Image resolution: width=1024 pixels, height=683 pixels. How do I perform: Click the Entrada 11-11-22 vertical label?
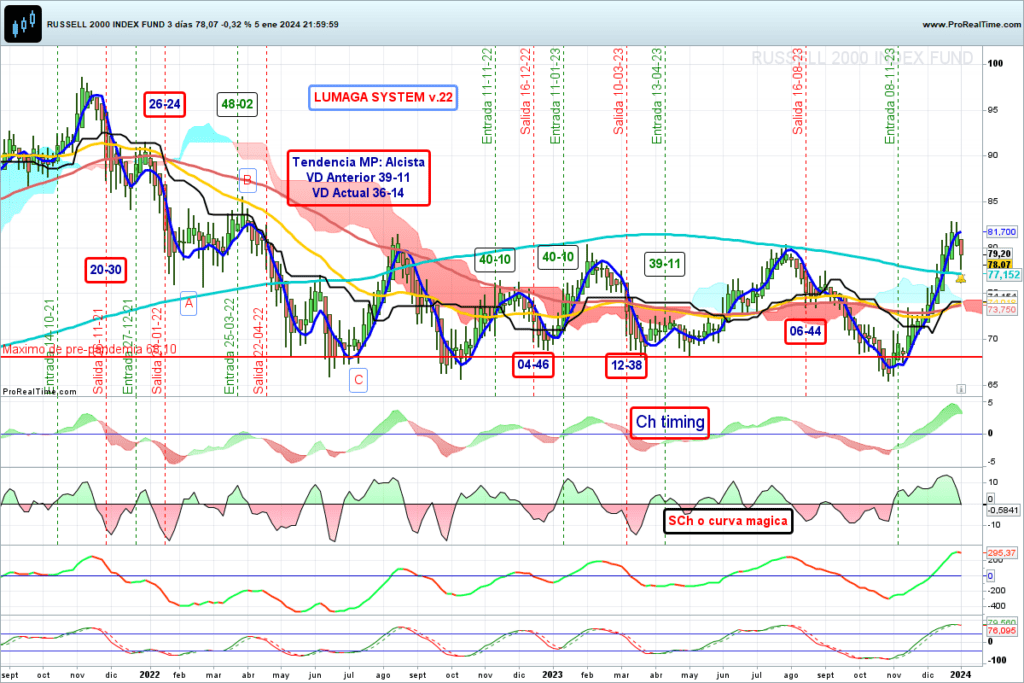coord(487,96)
